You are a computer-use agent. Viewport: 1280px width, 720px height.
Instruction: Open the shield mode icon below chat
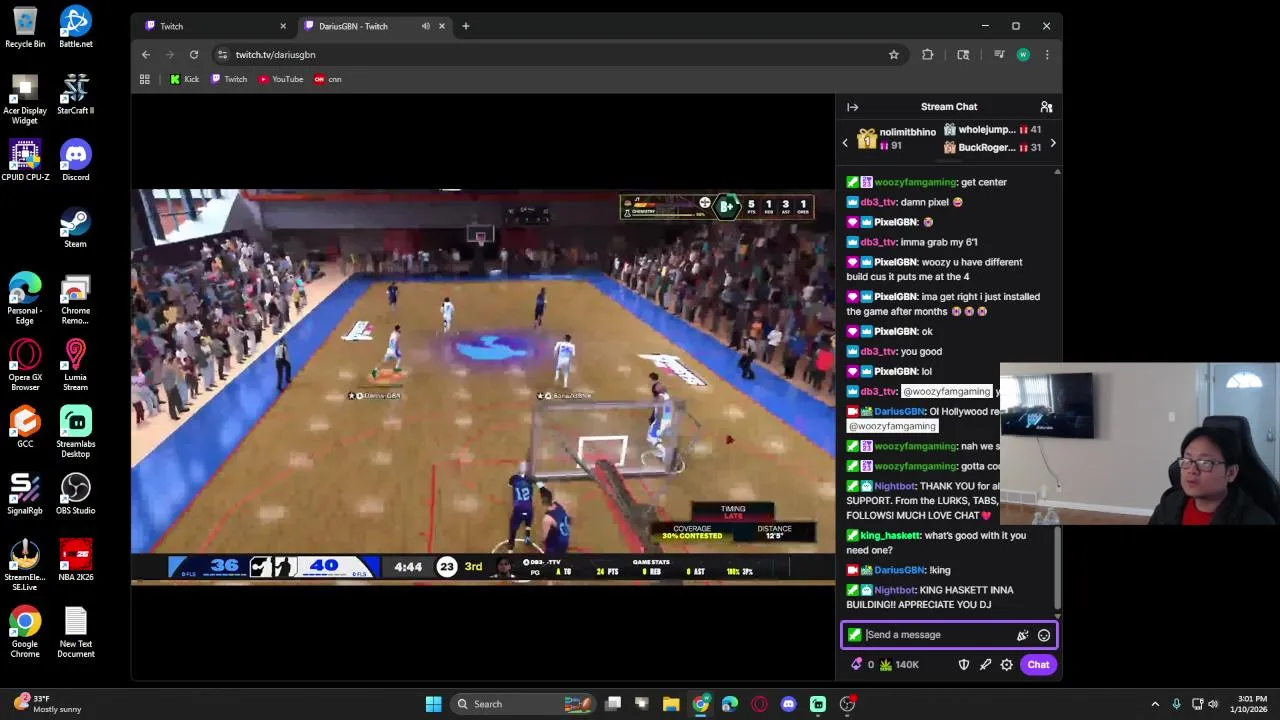[964, 665]
